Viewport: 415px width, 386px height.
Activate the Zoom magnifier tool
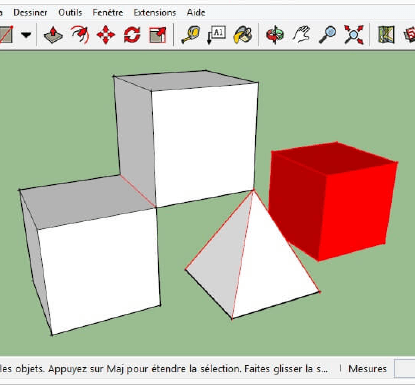coord(328,35)
